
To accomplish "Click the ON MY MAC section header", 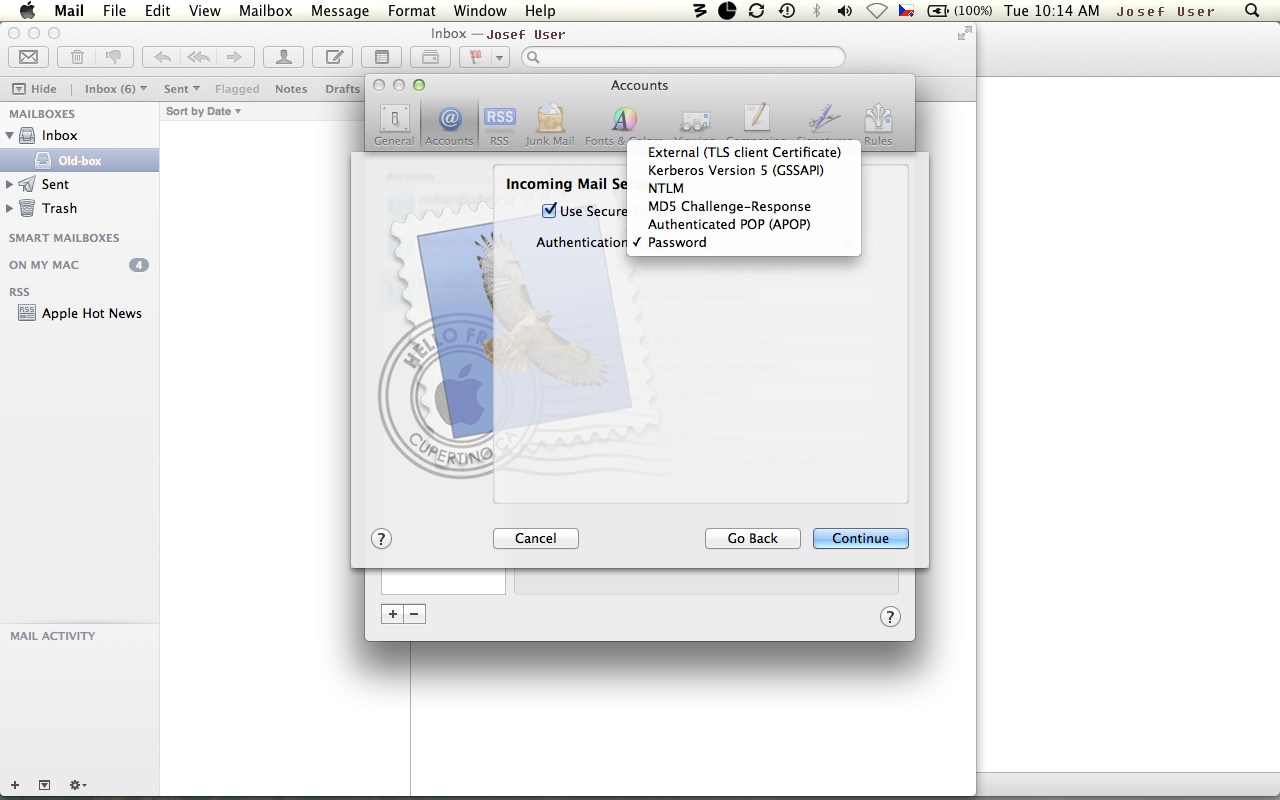I will [44, 265].
